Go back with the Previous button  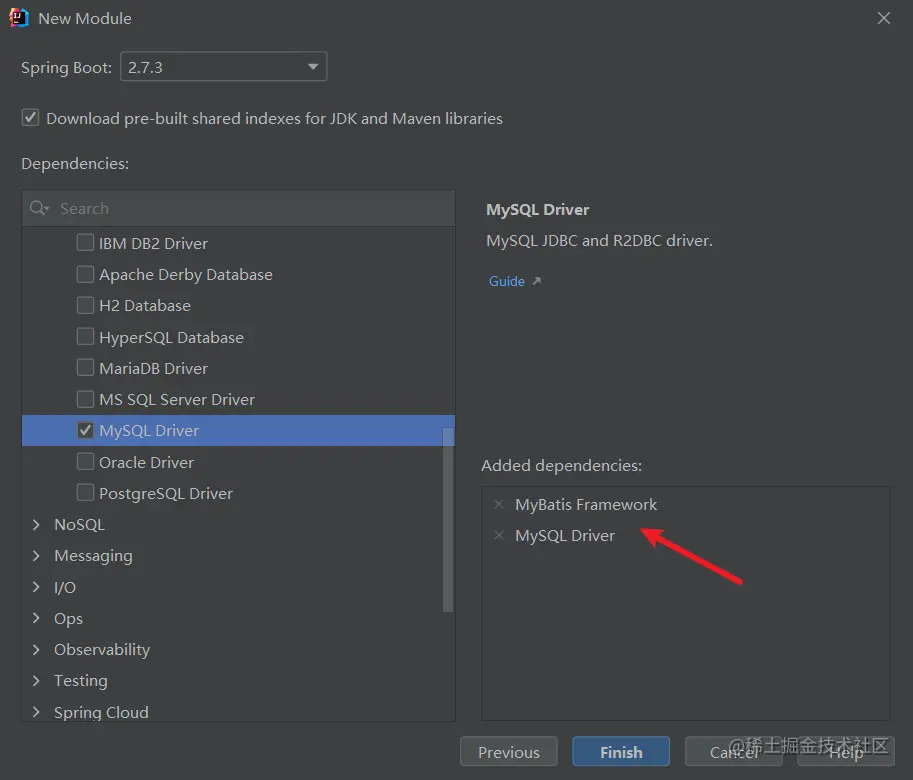pyautogui.click(x=509, y=752)
